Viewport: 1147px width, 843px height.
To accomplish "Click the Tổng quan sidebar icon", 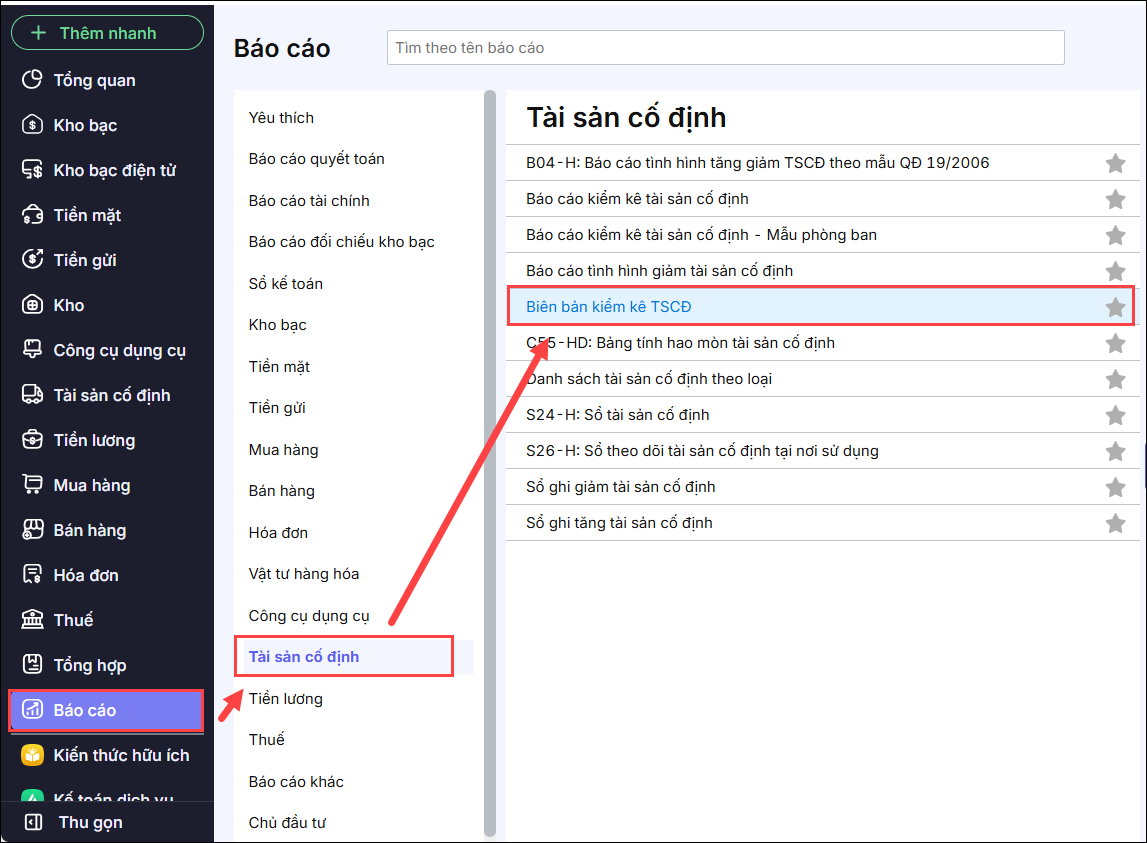I will click(x=32, y=80).
